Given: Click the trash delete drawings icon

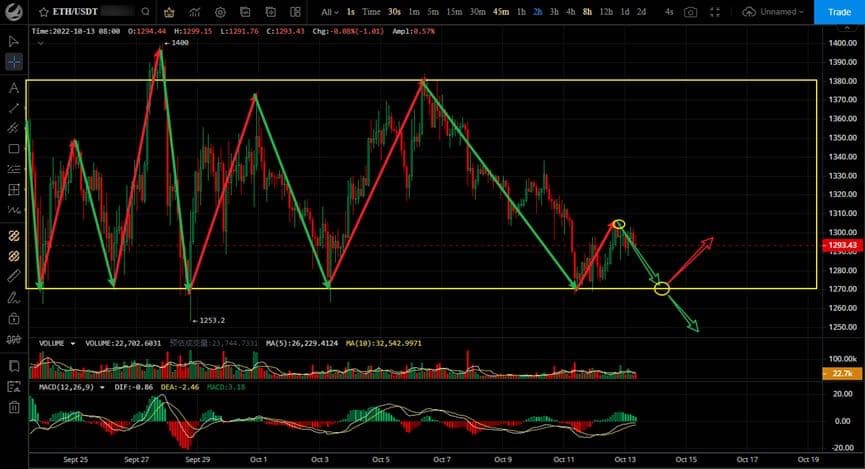Looking at the screenshot, I should 14,407.
